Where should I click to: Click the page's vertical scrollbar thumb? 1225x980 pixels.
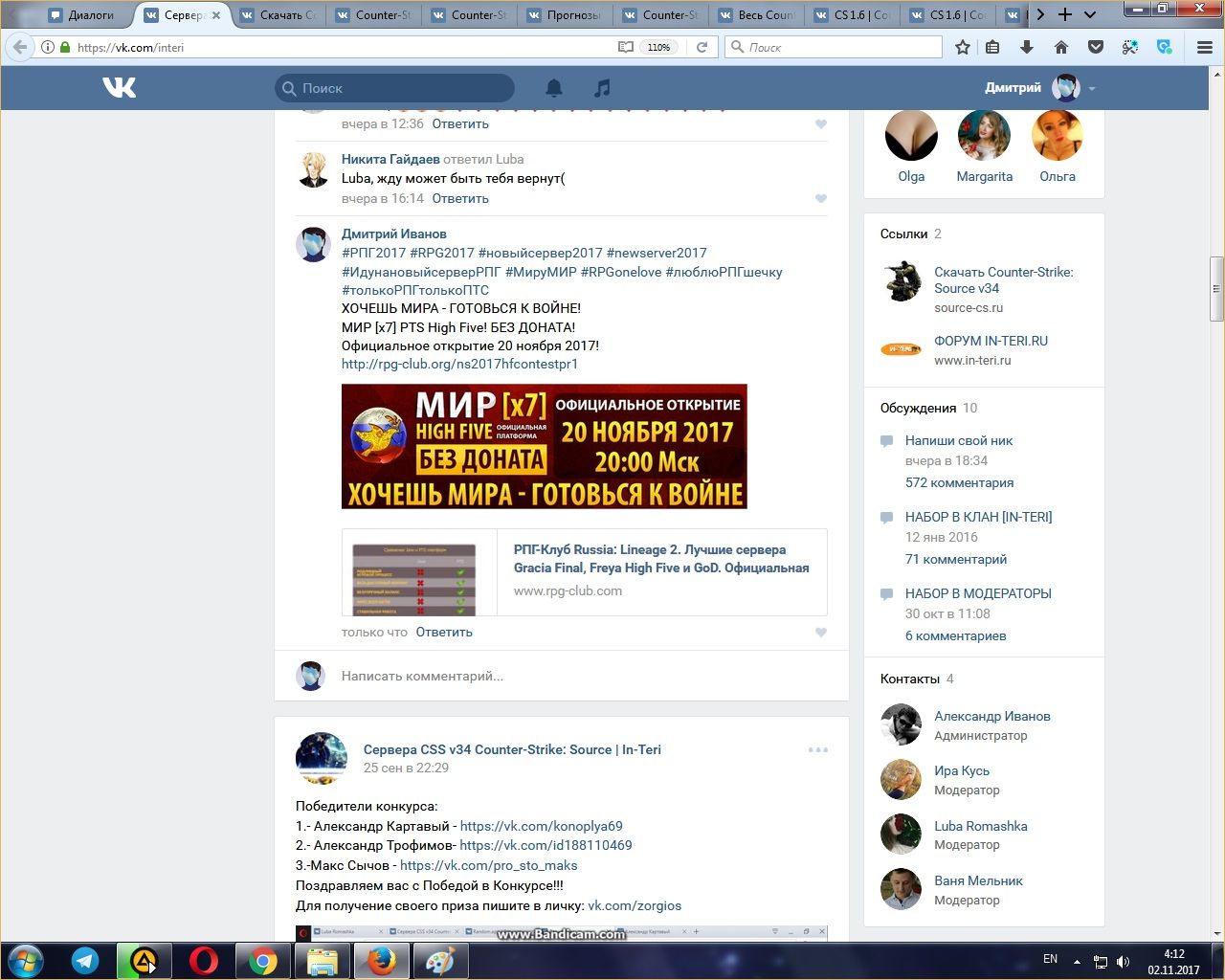pos(1217,289)
